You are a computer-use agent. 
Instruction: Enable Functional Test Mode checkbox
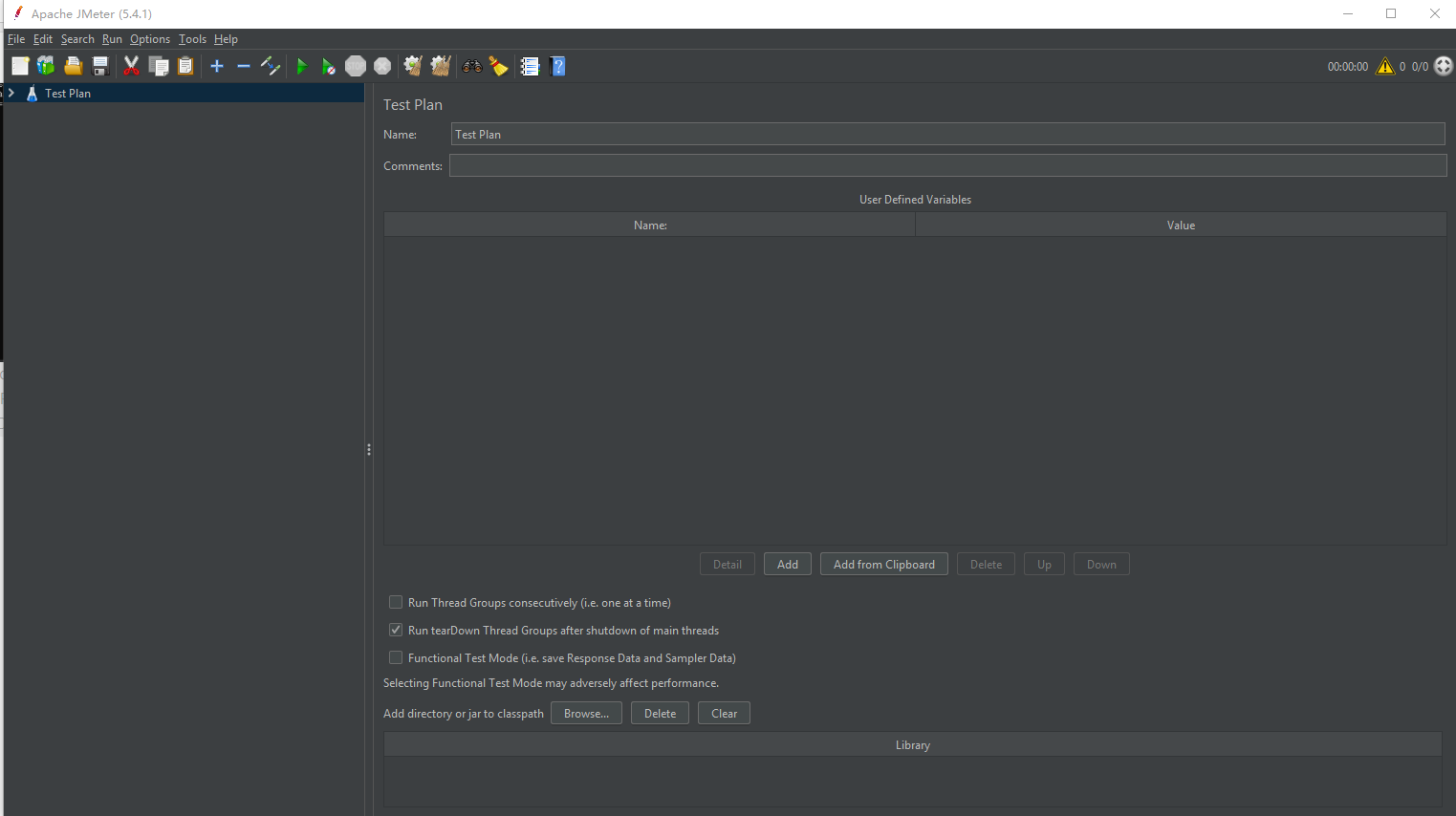(x=396, y=657)
